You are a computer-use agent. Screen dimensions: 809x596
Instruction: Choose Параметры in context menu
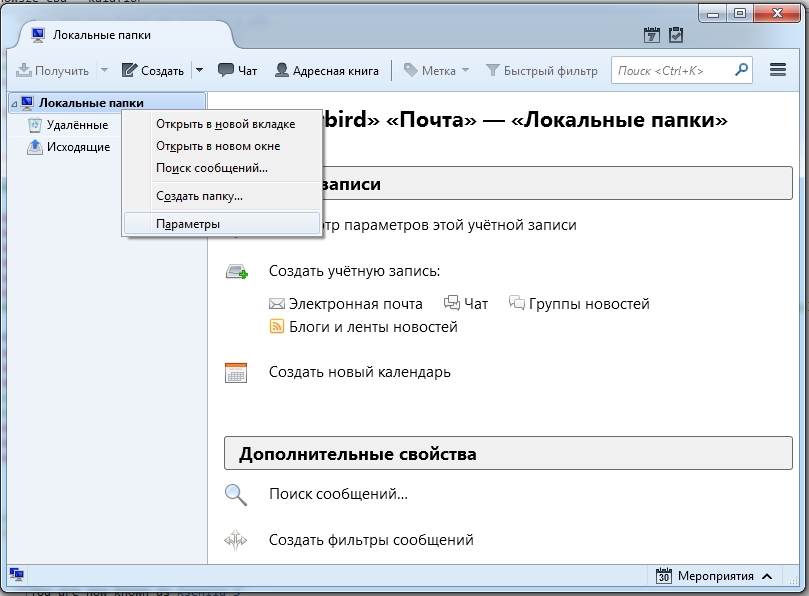tap(222, 224)
